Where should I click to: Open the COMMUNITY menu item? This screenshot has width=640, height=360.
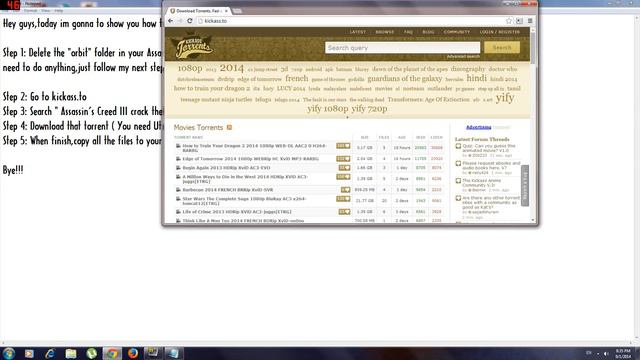(x=457, y=32)
